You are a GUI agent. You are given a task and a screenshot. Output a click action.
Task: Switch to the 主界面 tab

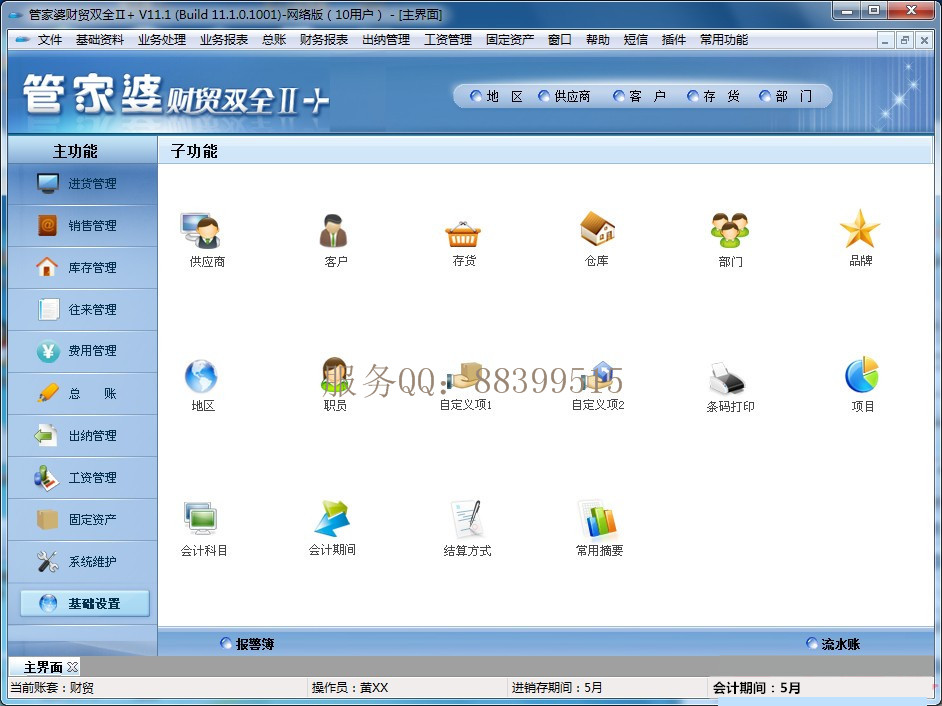[43, 667]
